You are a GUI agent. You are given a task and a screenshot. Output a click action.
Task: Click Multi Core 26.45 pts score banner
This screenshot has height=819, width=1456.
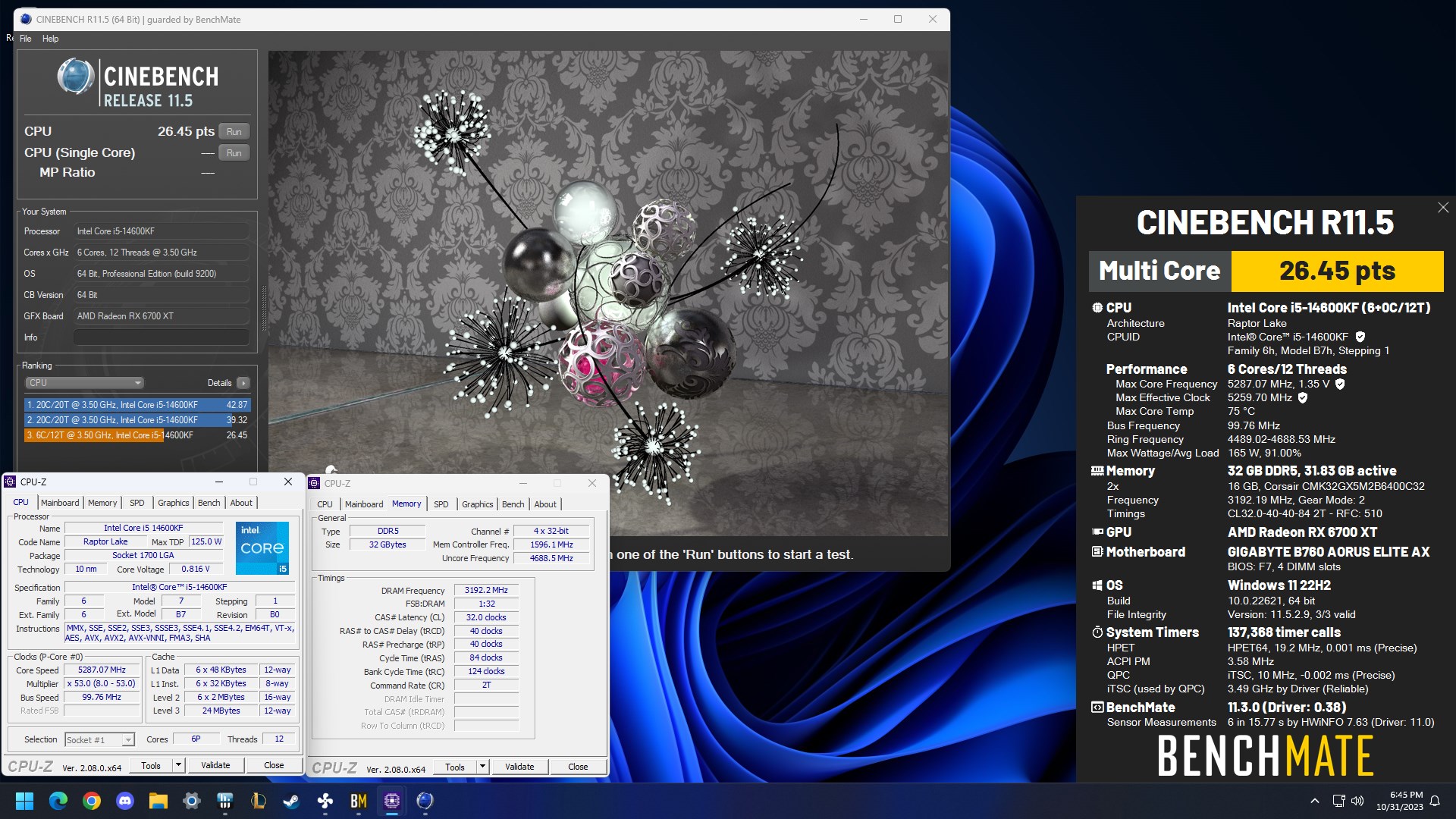(x=1266, y=271)
